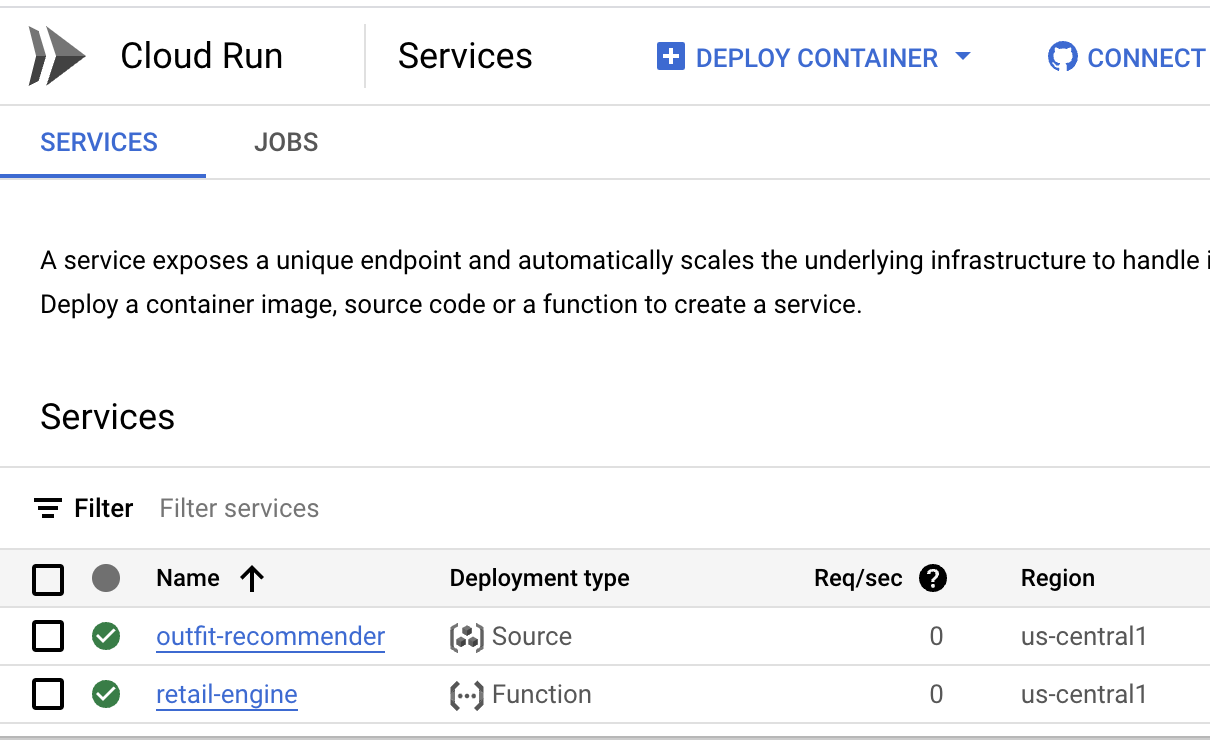Click the plus icon on Deploy Container

coord(670,57)
